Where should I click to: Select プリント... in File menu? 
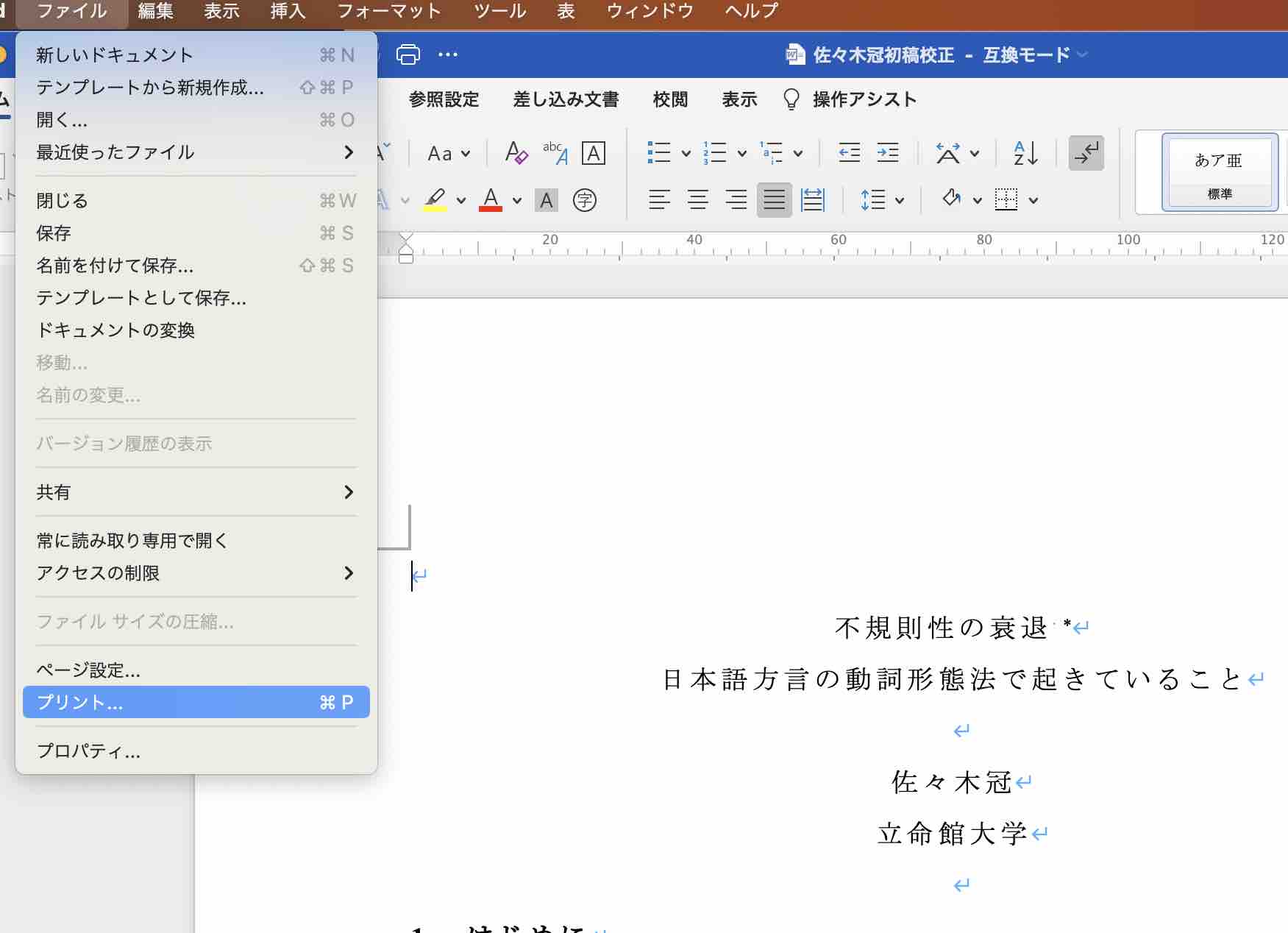tap(196, 703)
